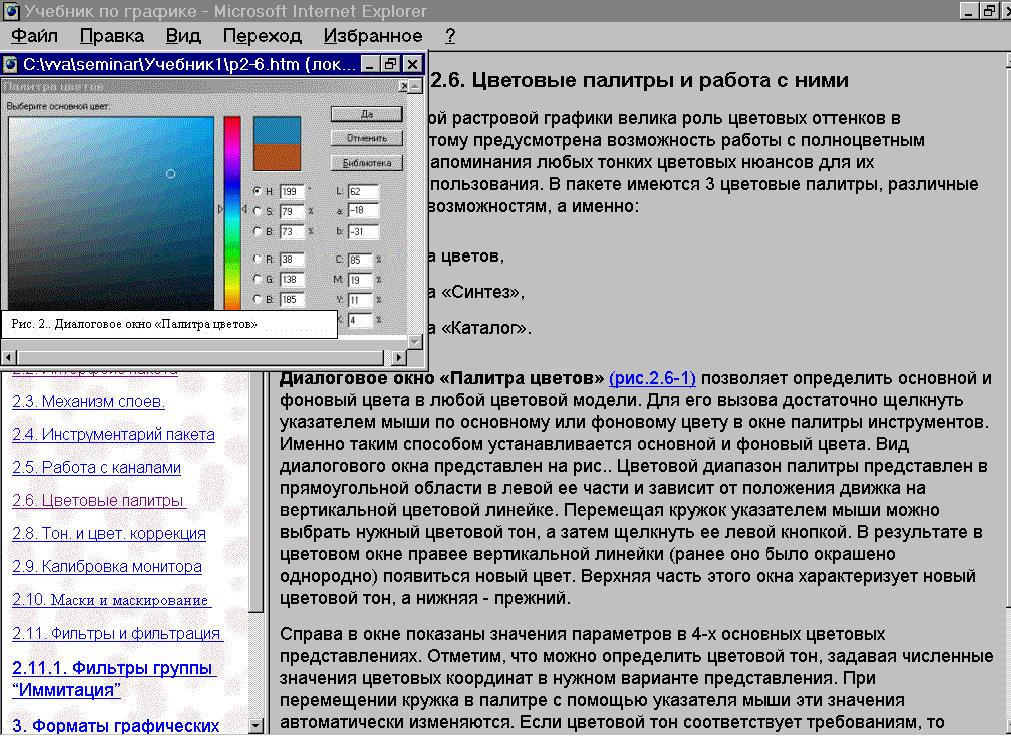Open the 2.9. Калибровка монитора link
The image size is (1011, 736).
pos(107,566)
